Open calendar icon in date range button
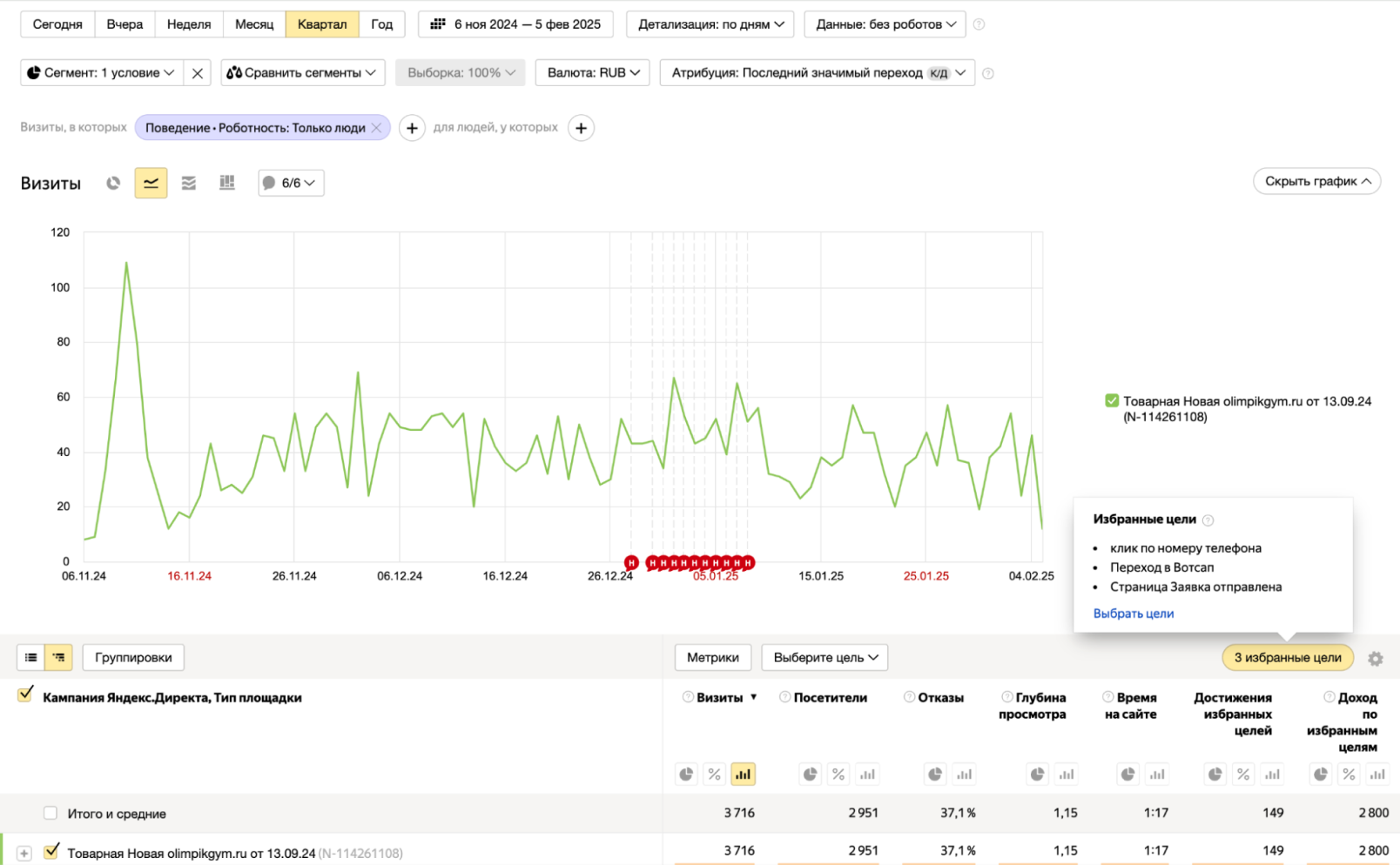 point(438,24)
